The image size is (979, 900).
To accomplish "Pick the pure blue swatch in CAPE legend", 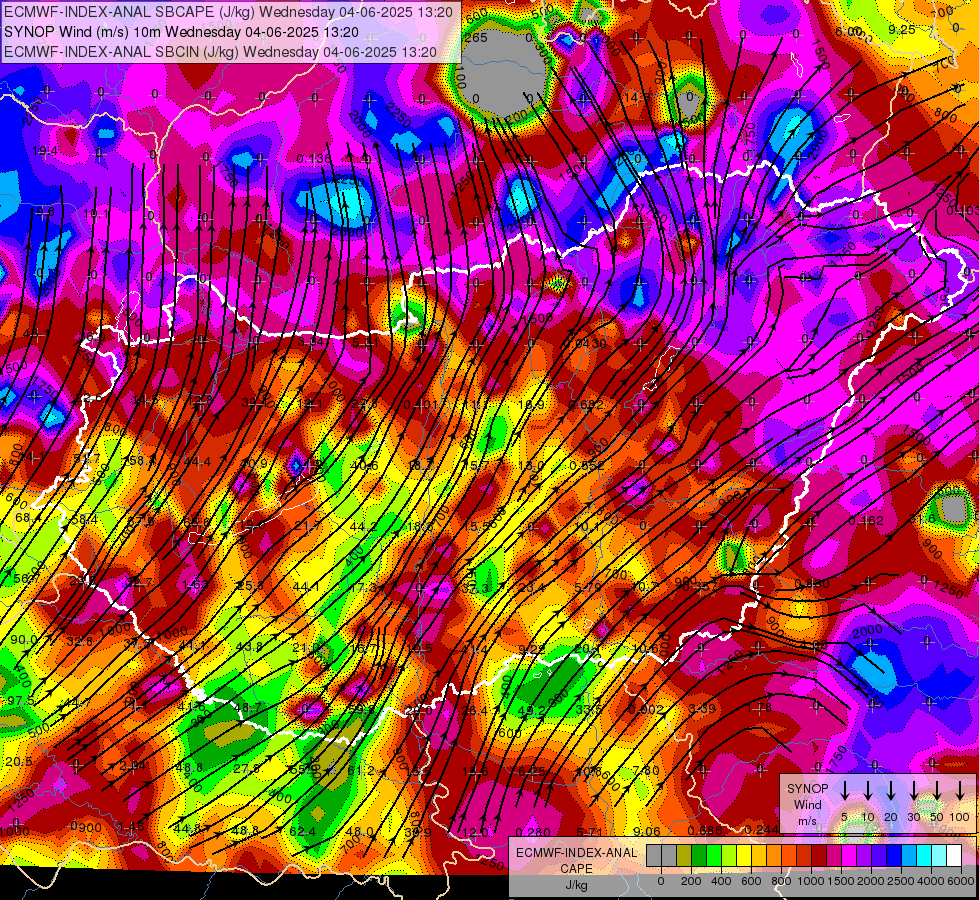I will tap(894, 855).
